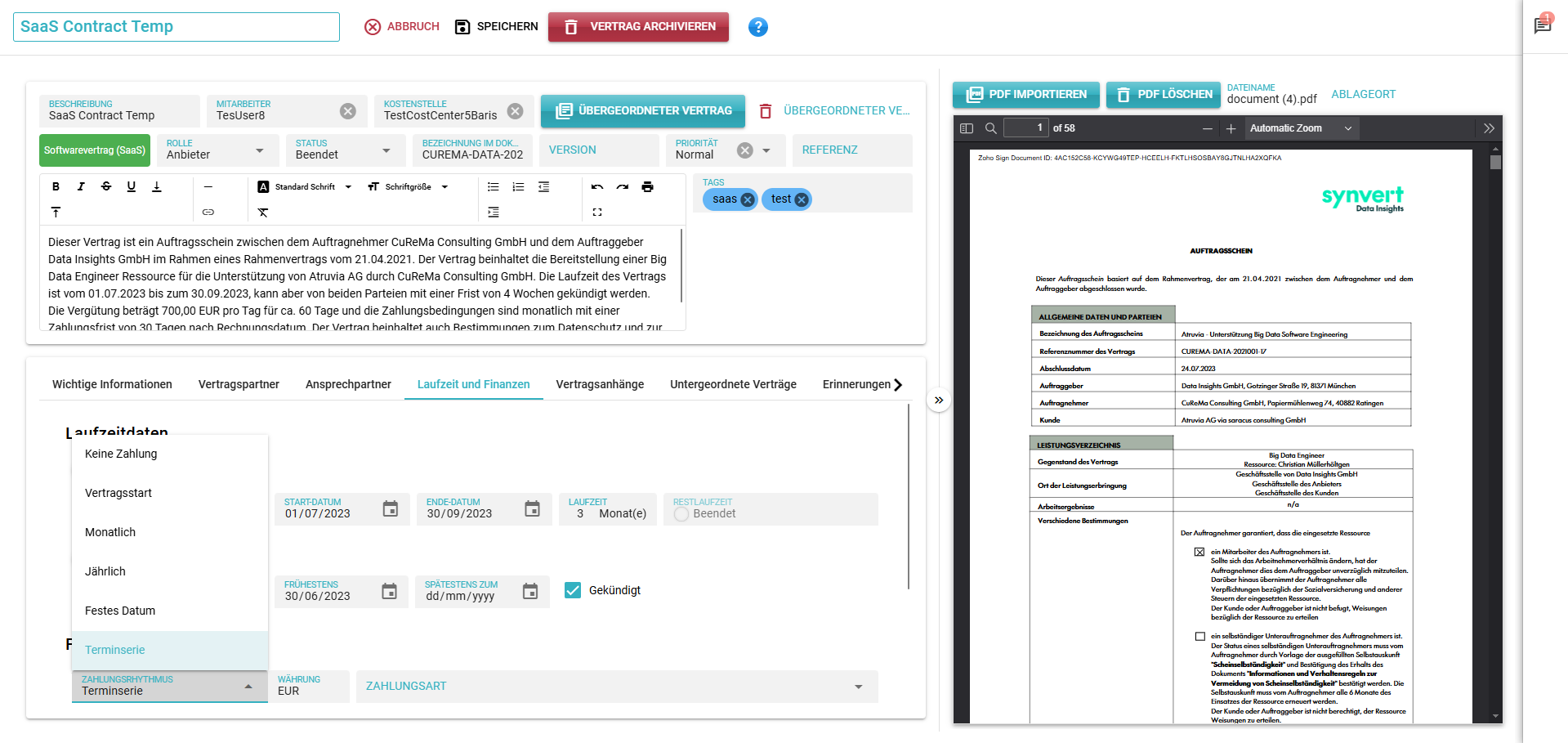Remove the saas tag
The width and height of the screenshot is (1568, 743).
[x=748, y=199]
